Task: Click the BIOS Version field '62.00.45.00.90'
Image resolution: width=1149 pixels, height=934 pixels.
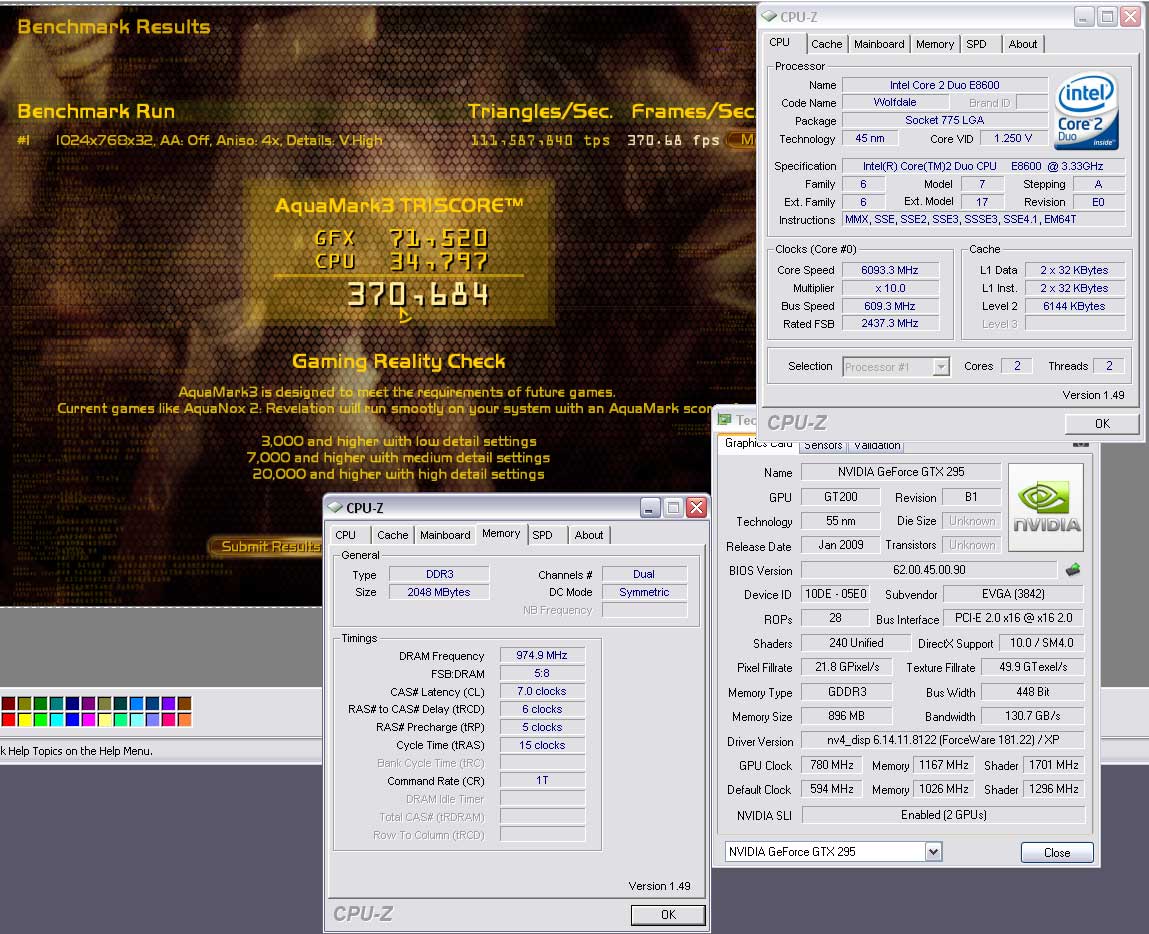Action: pos(928,569)
